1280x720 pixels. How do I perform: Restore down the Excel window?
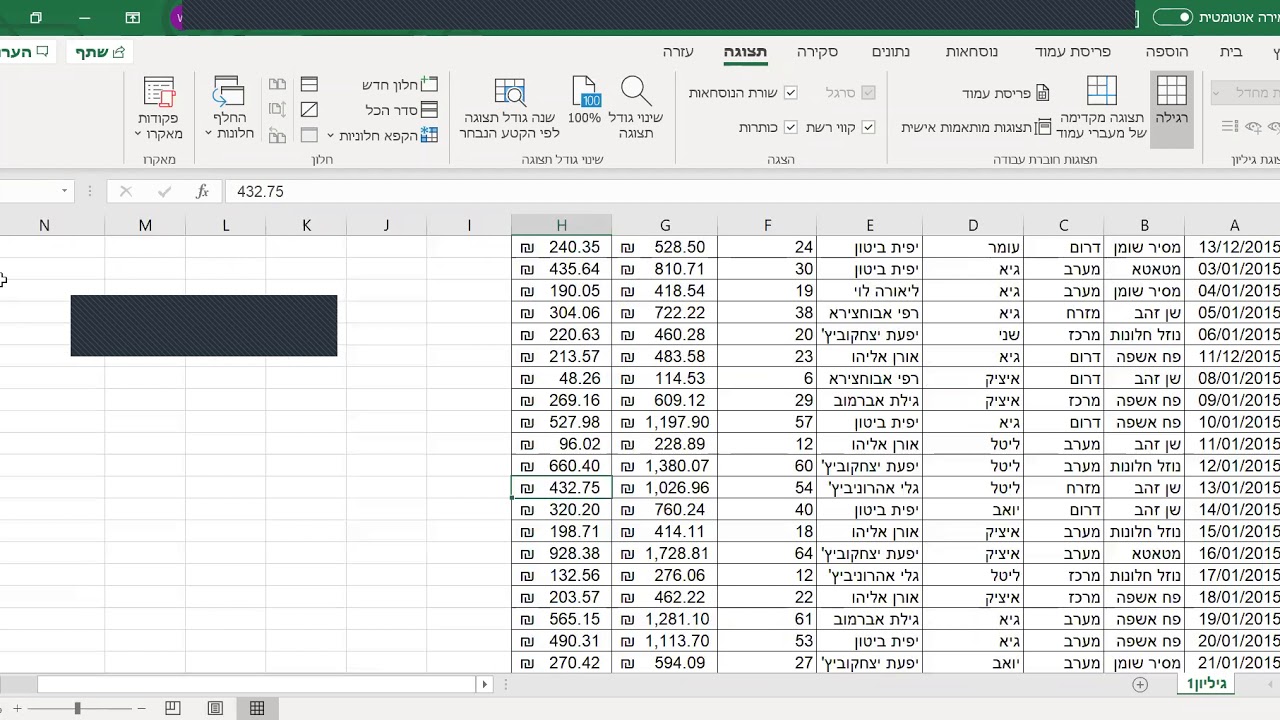tap(36, 17)
